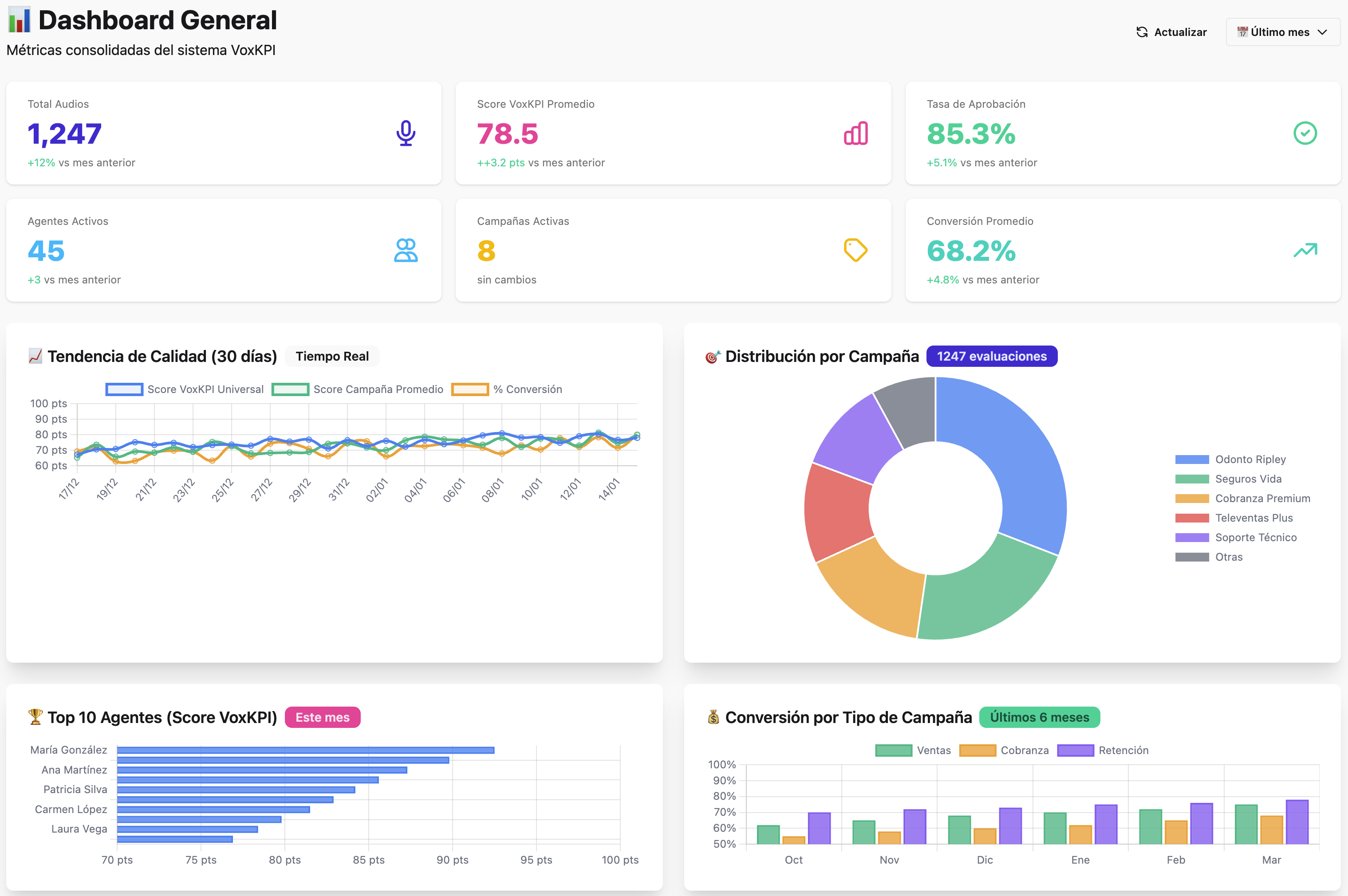1348x896 pixels.
Task: Click the calendar icon in Último mes selector
Action: [x=1243, y=32]
